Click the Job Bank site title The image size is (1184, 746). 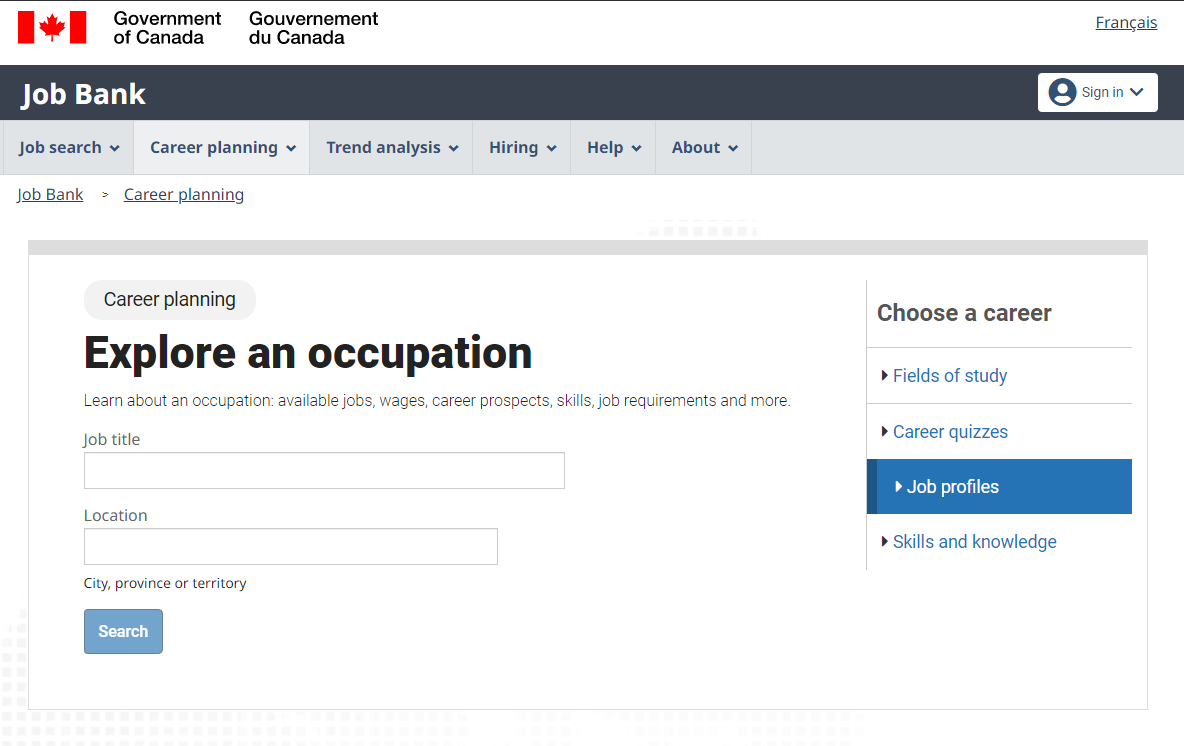click(x=83, y=94)
